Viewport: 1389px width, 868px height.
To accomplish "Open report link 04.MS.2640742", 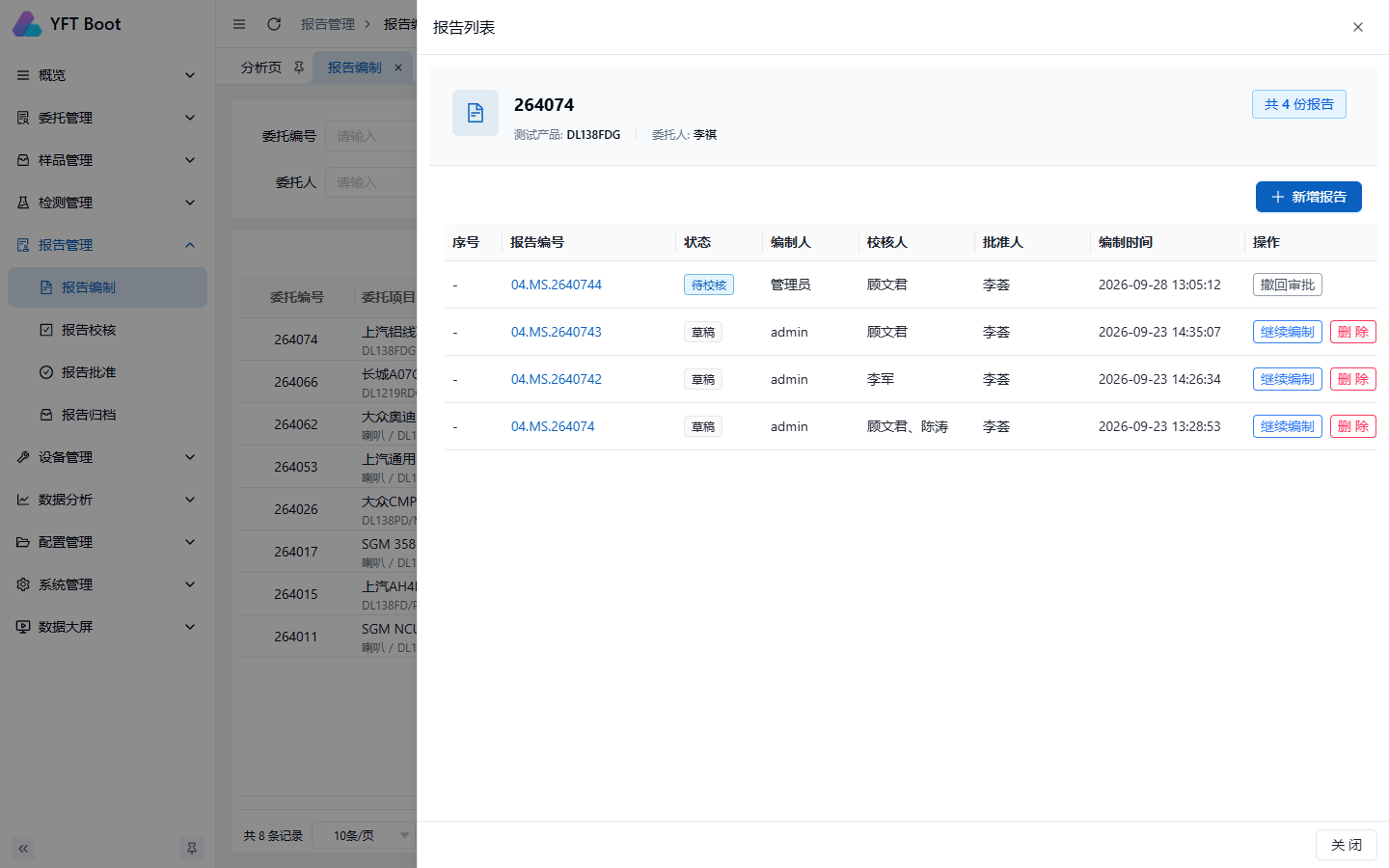I will pyautogui.click(x=557, y=379).
